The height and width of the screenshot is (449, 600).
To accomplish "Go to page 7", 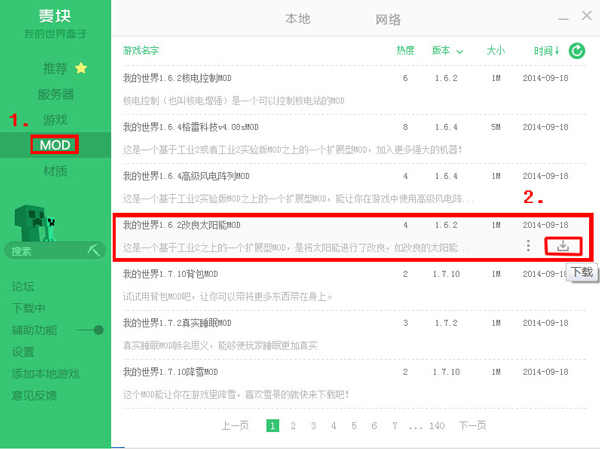I will [x=395, y=426].
